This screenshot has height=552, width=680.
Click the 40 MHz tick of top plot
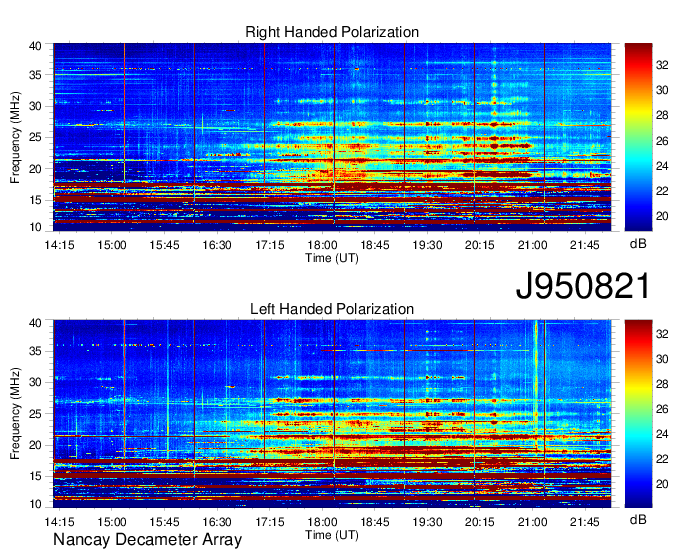tap(35, 46)
